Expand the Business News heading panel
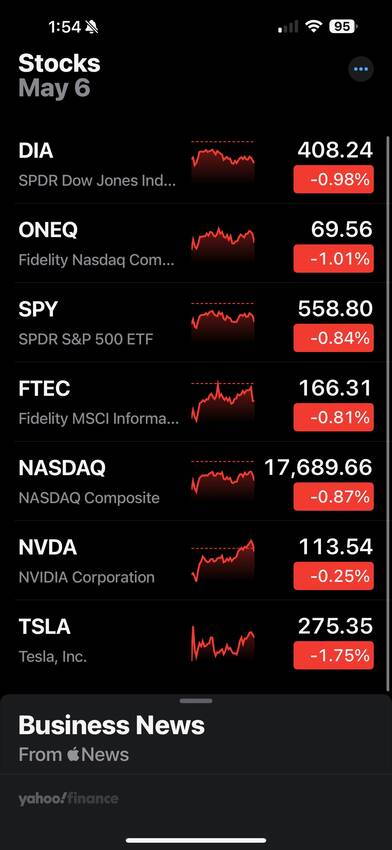This screenshot has height=850, width=392. coord(112,725)
